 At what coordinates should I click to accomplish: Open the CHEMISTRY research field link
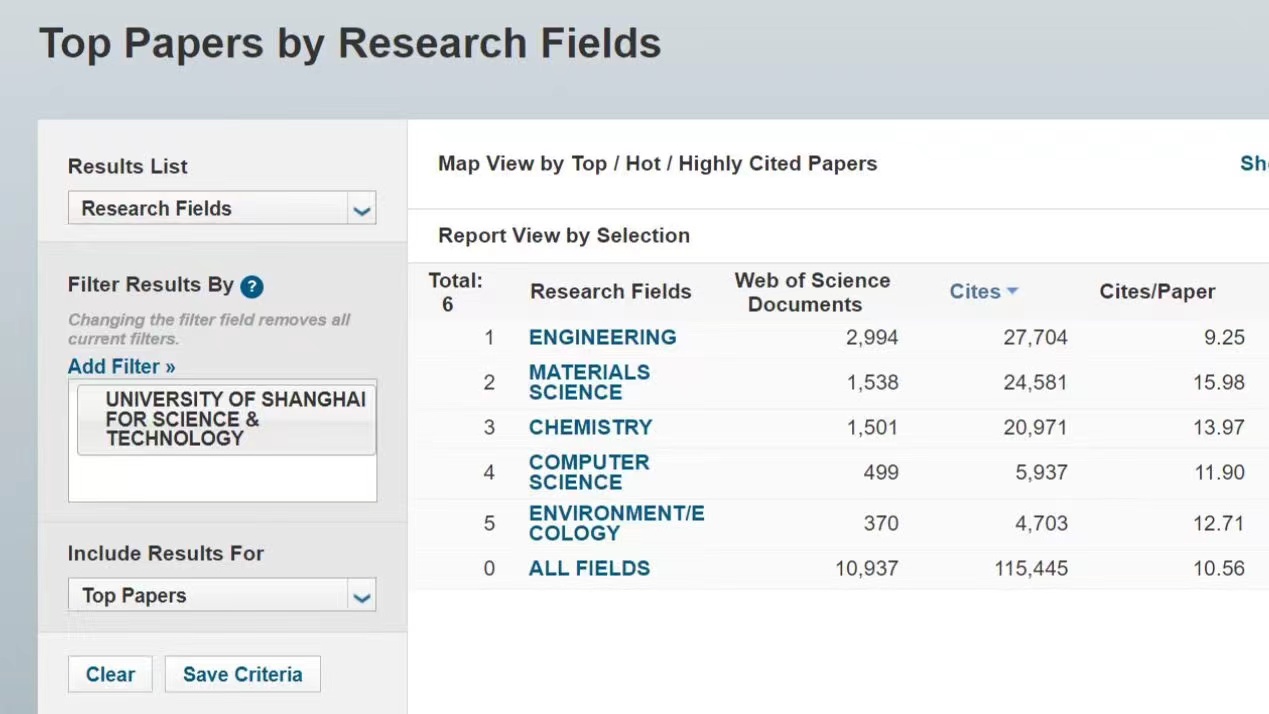(590, 427)
